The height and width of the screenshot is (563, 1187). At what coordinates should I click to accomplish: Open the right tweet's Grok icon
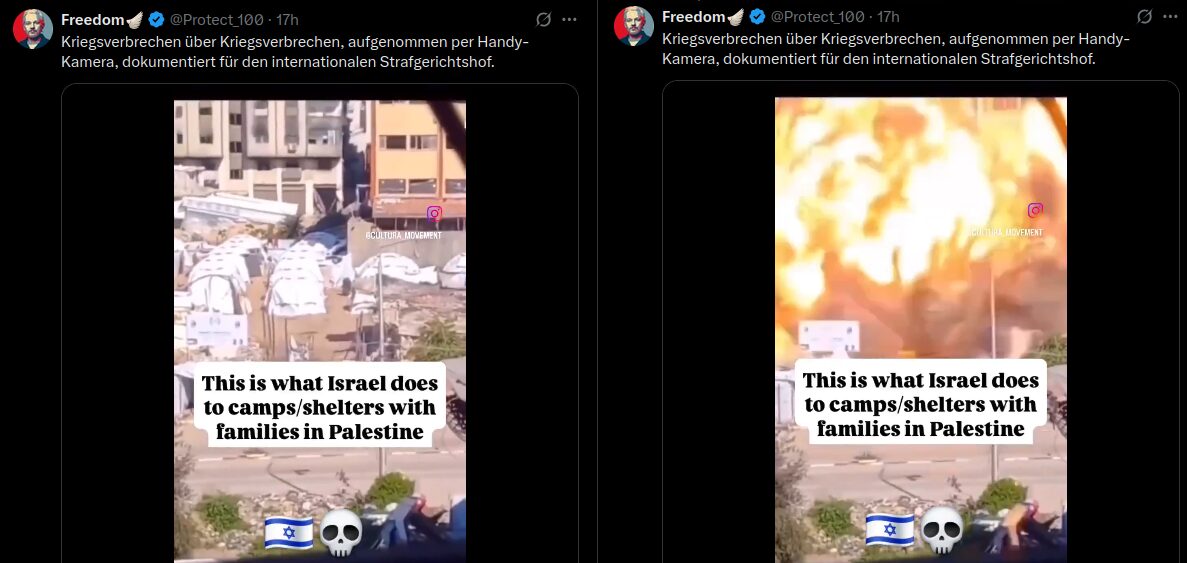[x=1145, y=16]
